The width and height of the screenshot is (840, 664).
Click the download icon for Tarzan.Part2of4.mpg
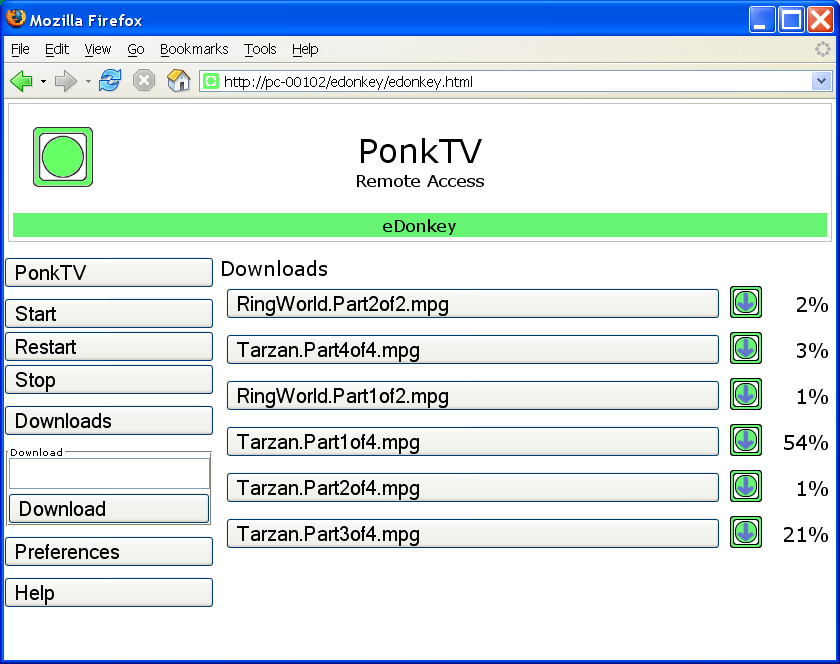click(746, 487)
